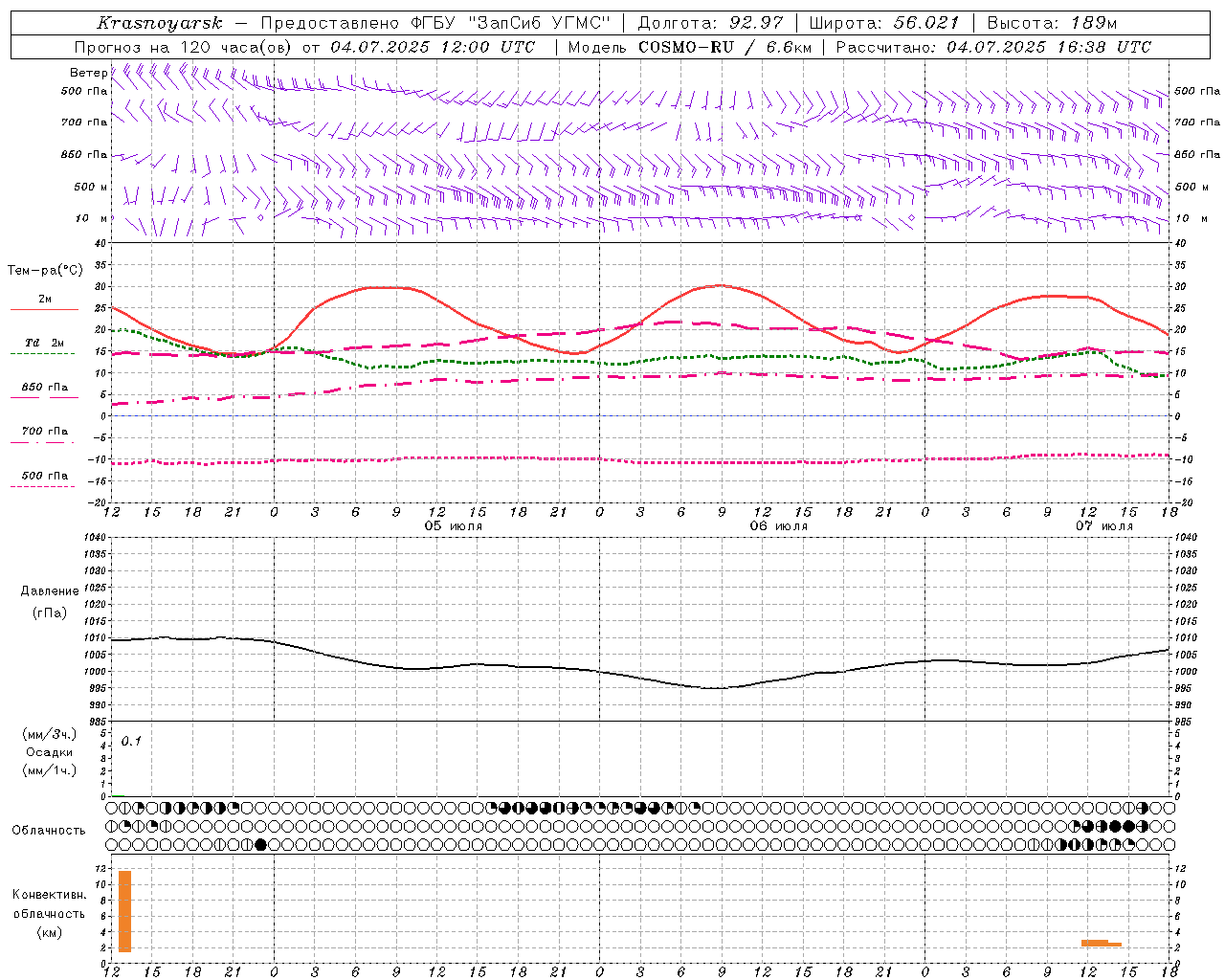Click '500 м' wind level label on left
This screenshot has height=980, width=1225.
pyautogui.click(x=91, y=187)
